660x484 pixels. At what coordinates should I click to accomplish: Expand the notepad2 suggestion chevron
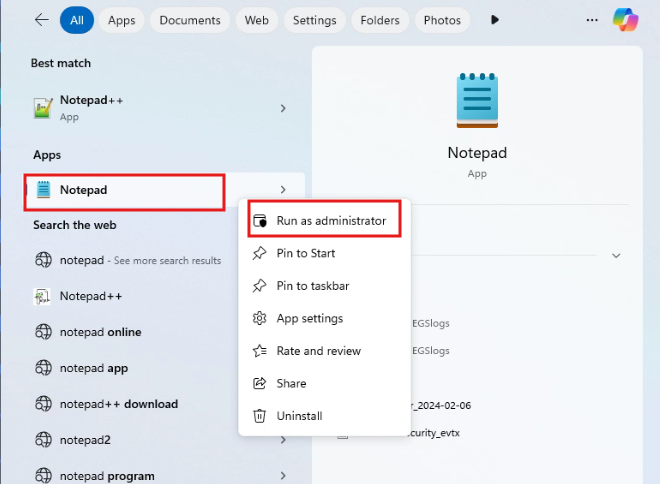283,440
